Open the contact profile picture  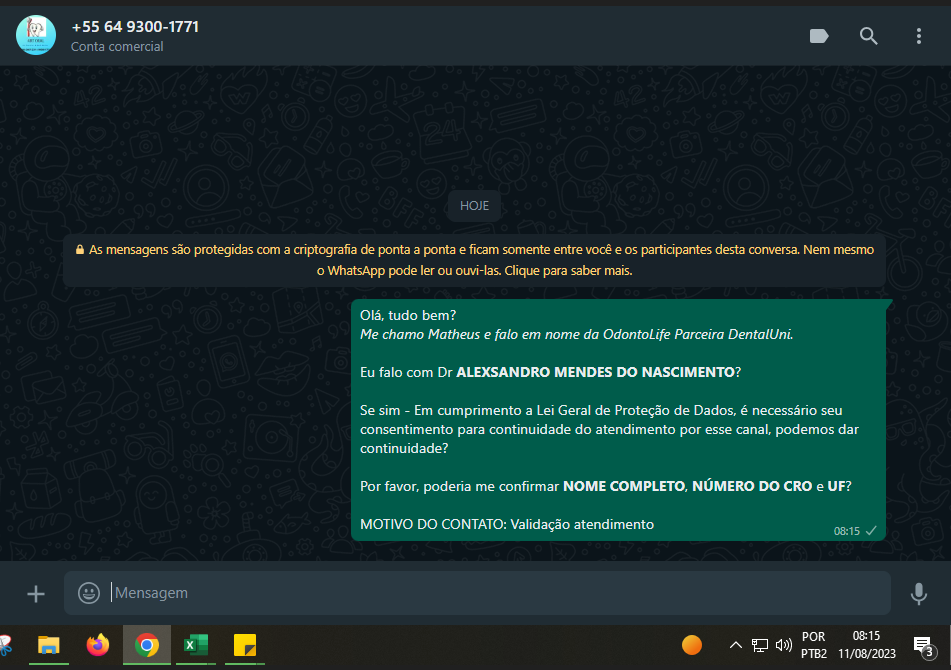36,35
